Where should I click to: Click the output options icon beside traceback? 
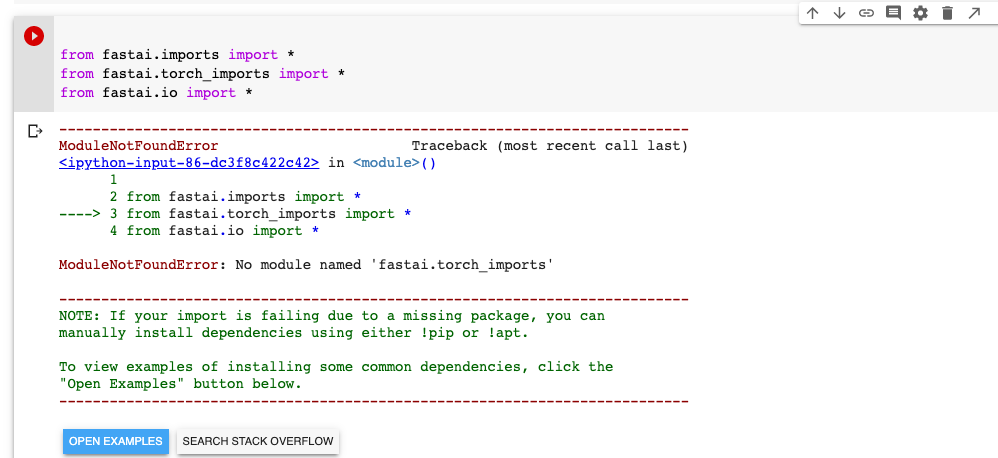(x=35, y=130)
